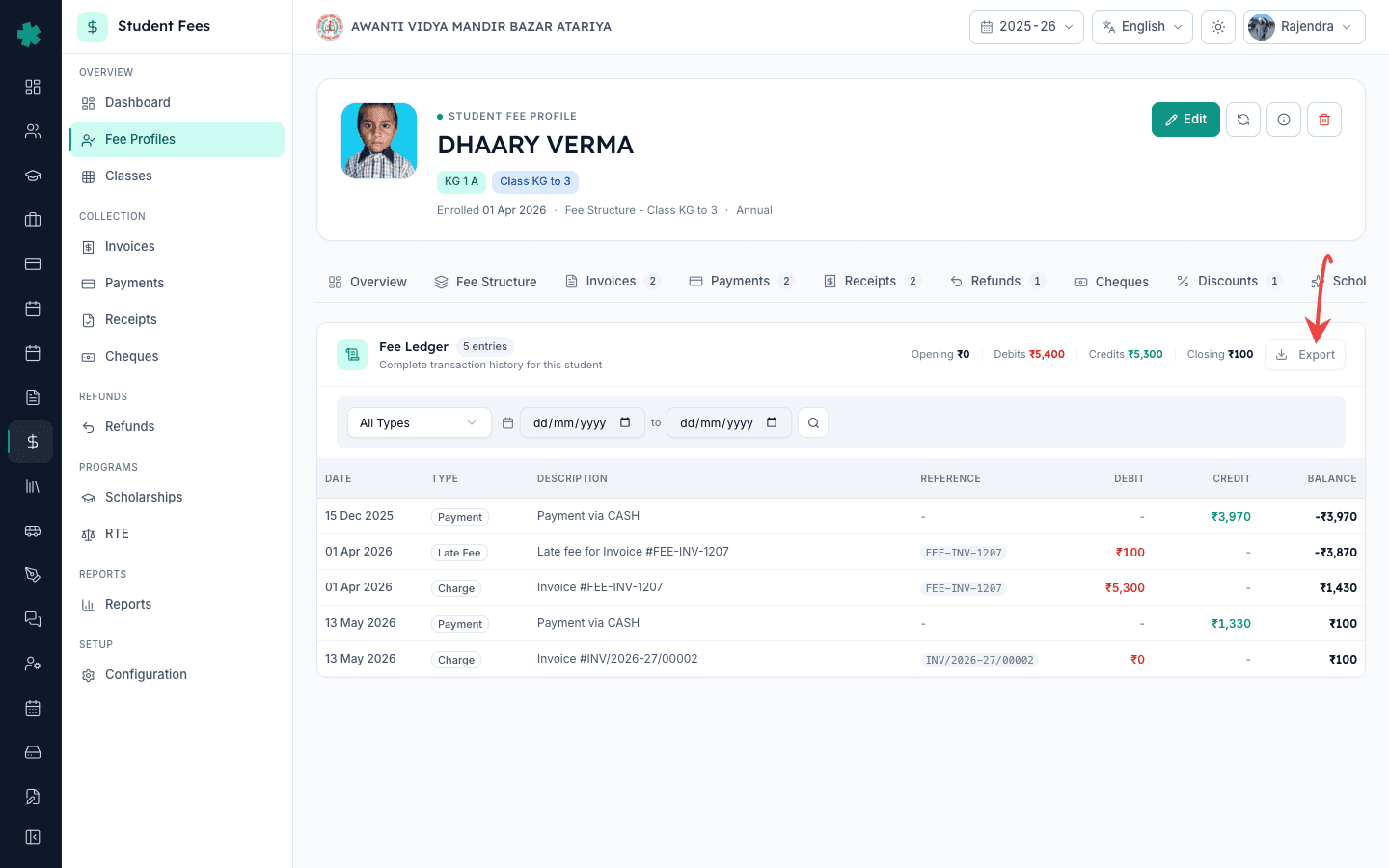
Task: Toggle the sun theme icon in top bar
Action: click(x=1218, y=27)
